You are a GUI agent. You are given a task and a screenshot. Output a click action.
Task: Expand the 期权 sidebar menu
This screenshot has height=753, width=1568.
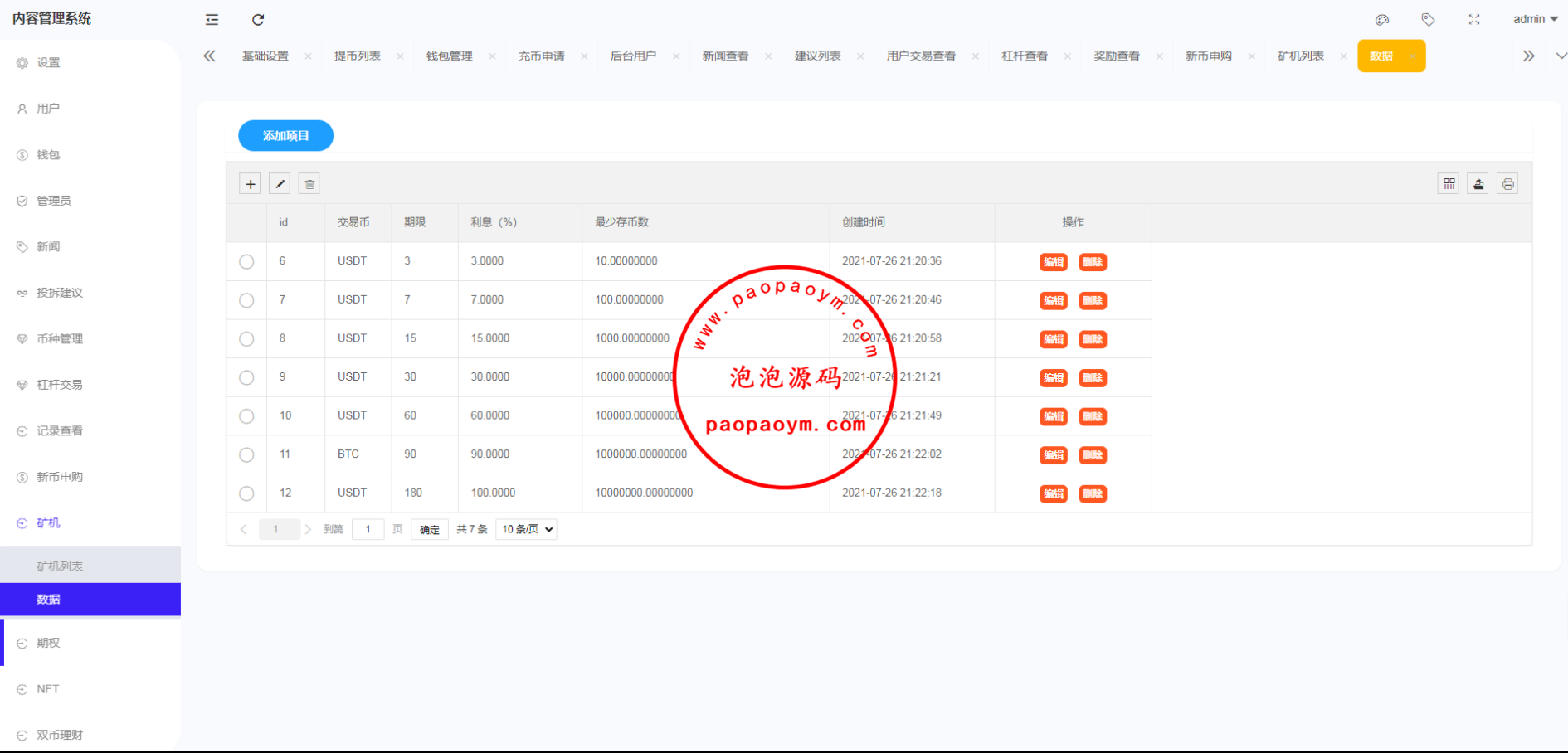click(x=48, y=643)
